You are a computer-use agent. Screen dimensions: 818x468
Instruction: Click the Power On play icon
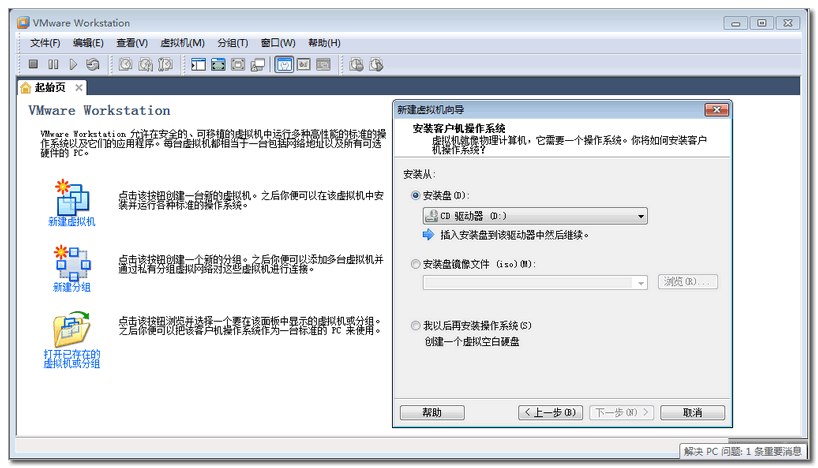(73, 64)
